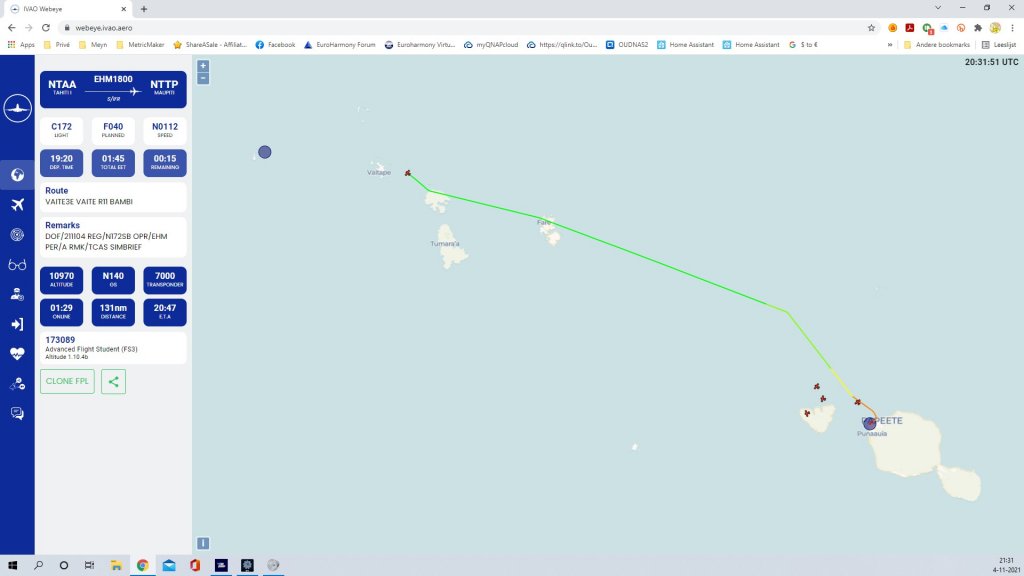Expand hidden bookmarks chevron

[x=889, y=45]
